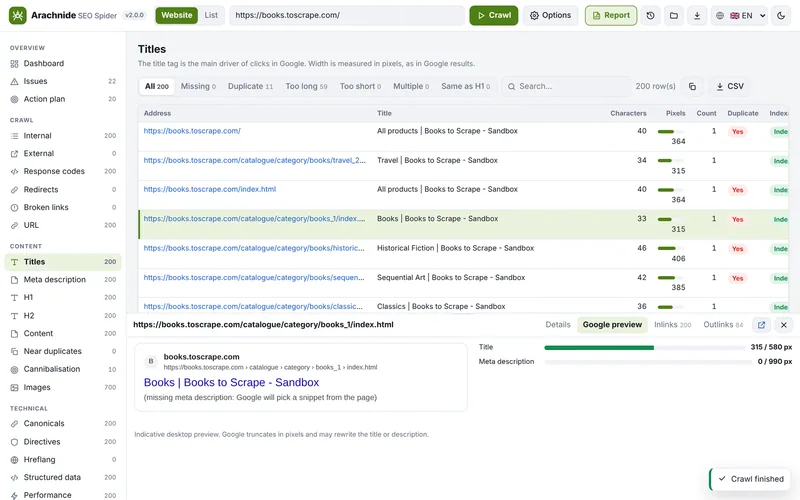This screenshot has width=800, height=500.
Task: Sort by Characters column header
Action: tap(628, 113)
